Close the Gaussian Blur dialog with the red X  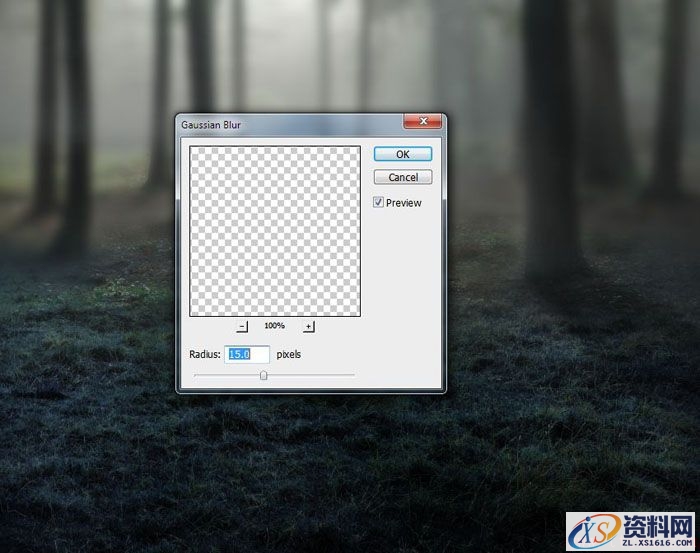tap(423, 123)
